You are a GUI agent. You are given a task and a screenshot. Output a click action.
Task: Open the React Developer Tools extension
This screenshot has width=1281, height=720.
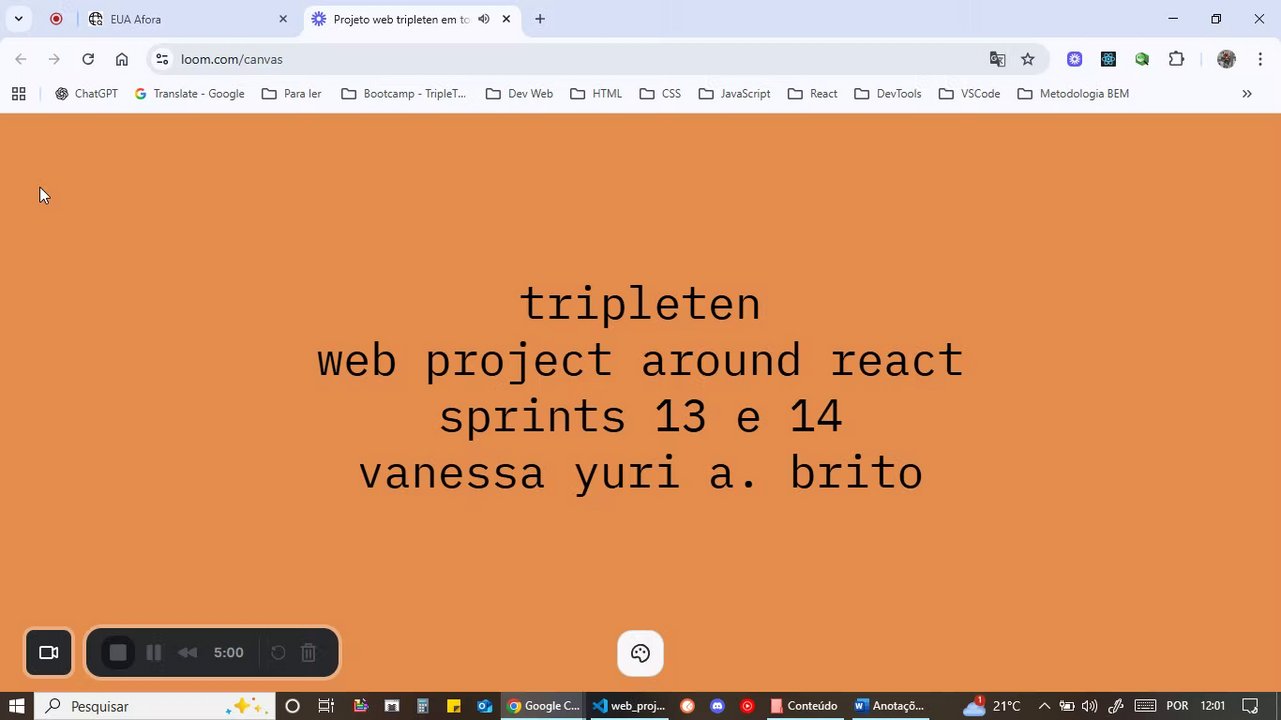(x=1108, y=59)
